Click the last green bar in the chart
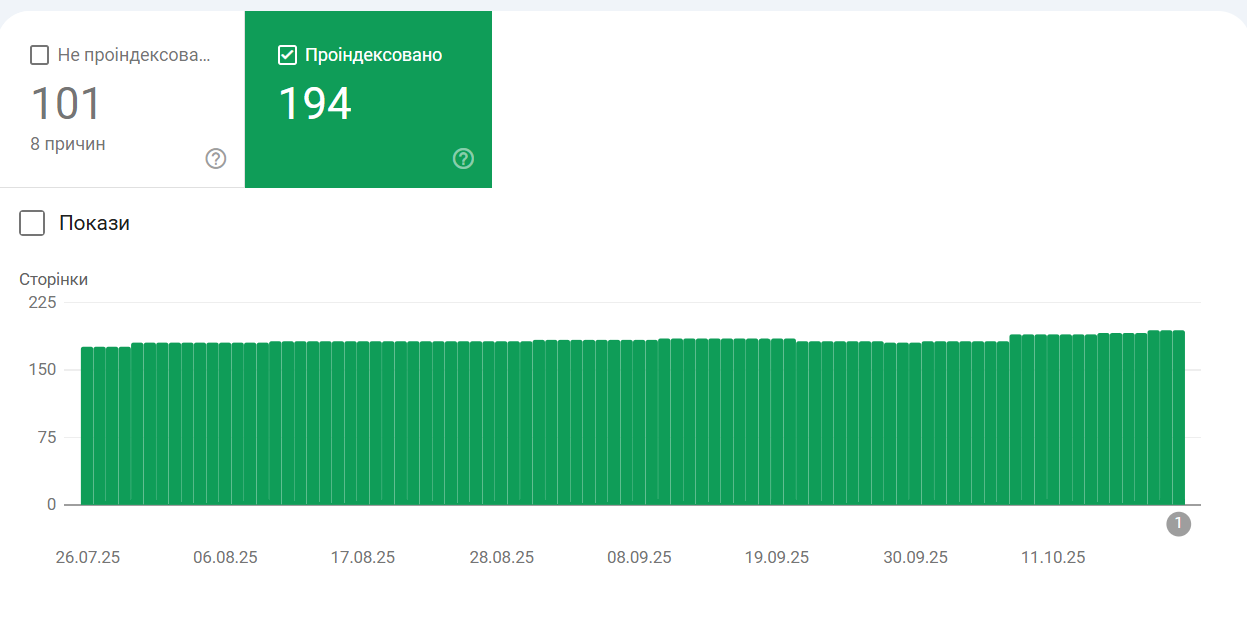Image resolution: width=1247 pixels, height=621 pixels. (x=1179, y=417)
